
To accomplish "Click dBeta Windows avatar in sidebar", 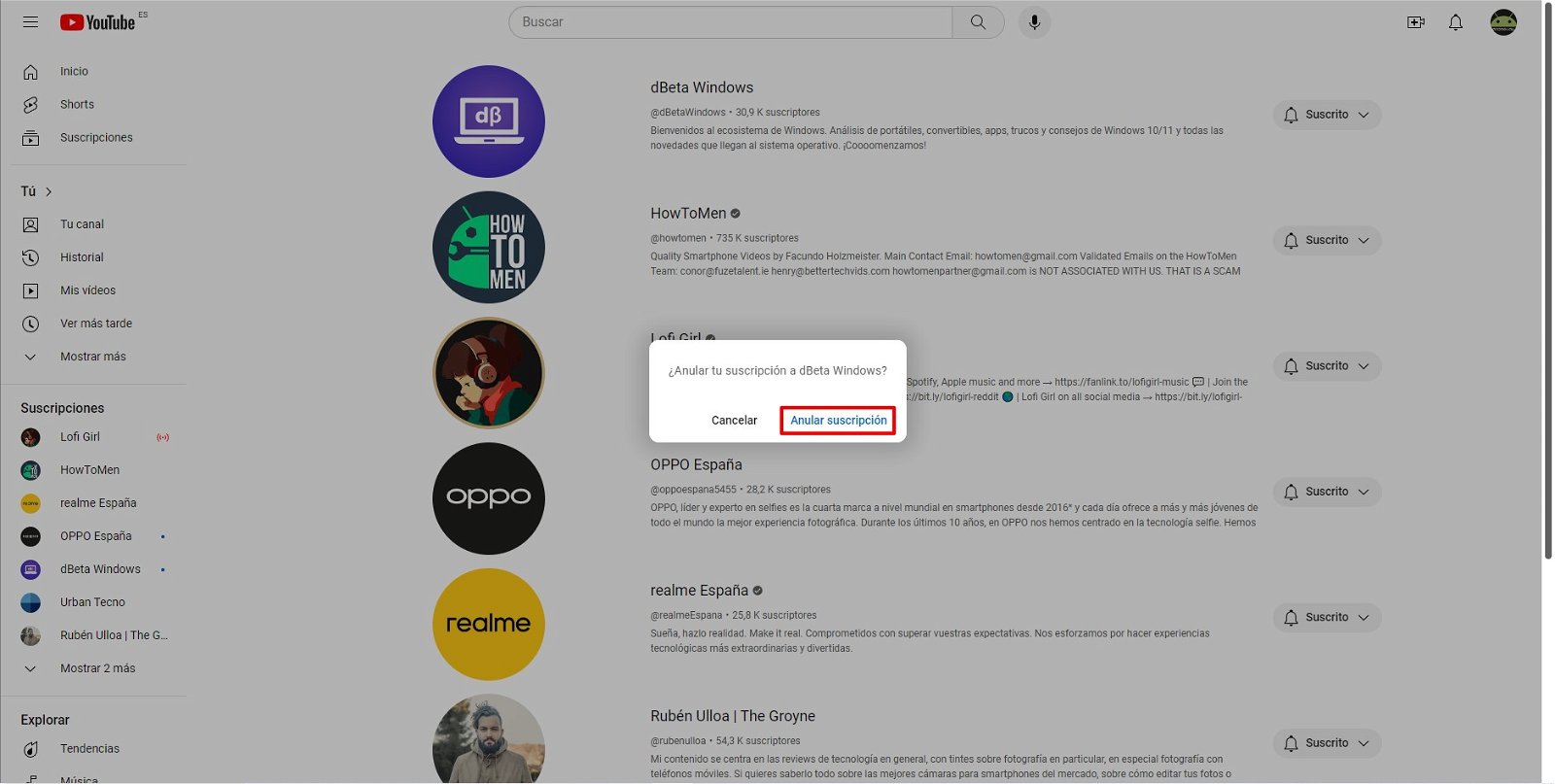I will [x=30, y=569].
